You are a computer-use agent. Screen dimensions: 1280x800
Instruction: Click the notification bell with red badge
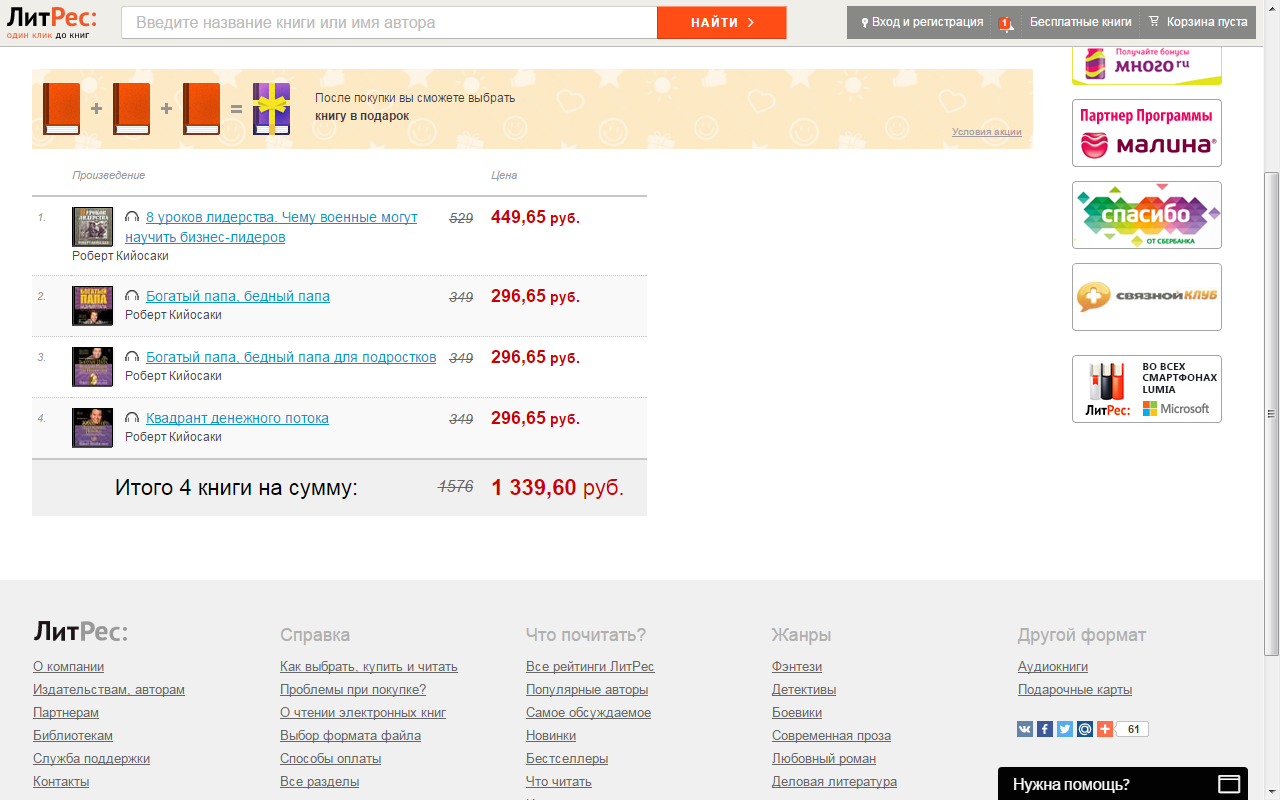1005,22
